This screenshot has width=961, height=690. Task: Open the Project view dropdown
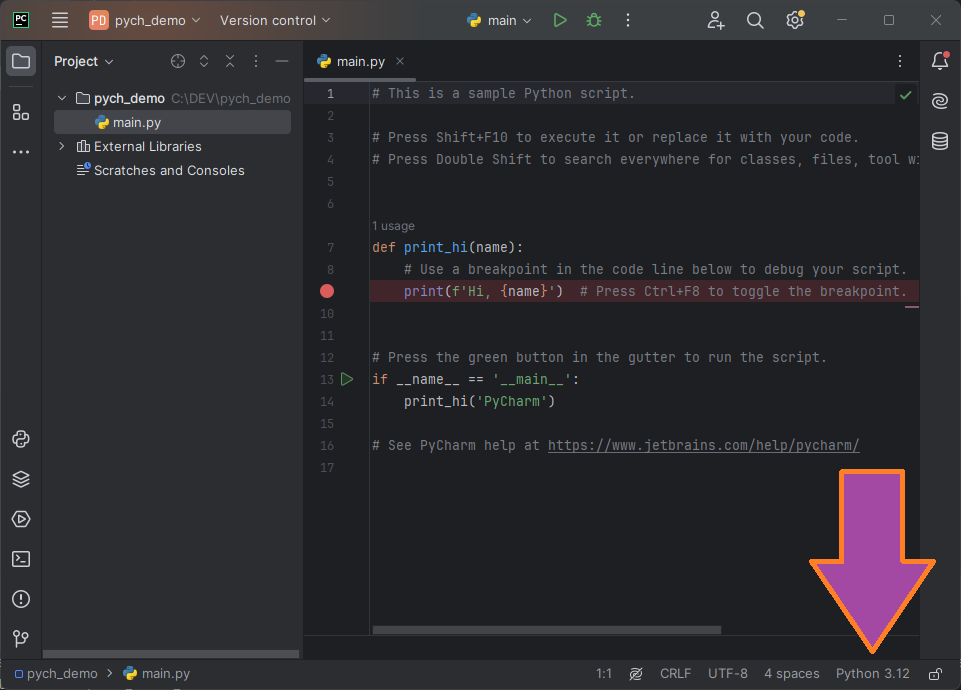[x=83, y=61]
